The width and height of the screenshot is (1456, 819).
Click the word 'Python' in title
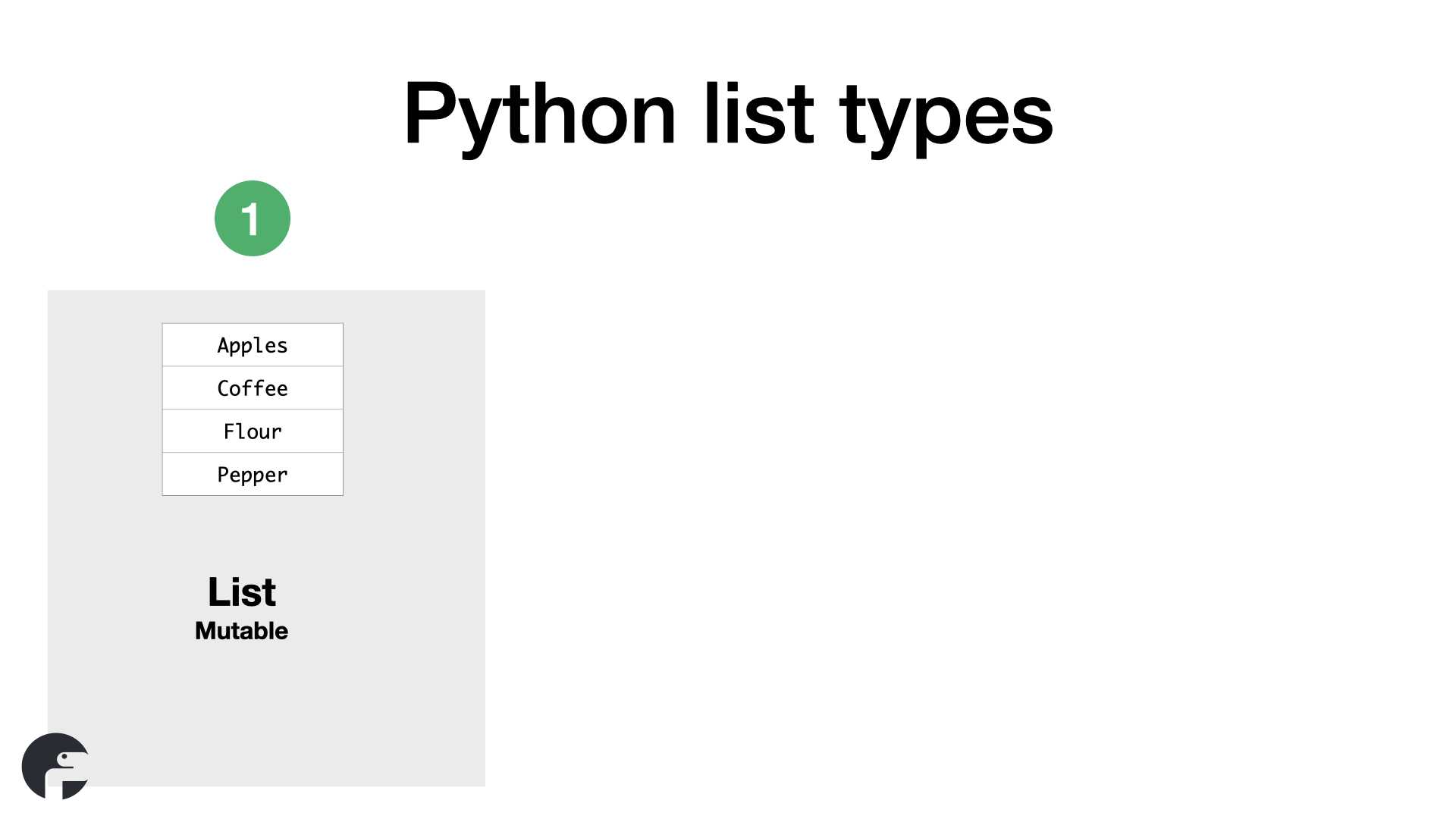point(539,115)
